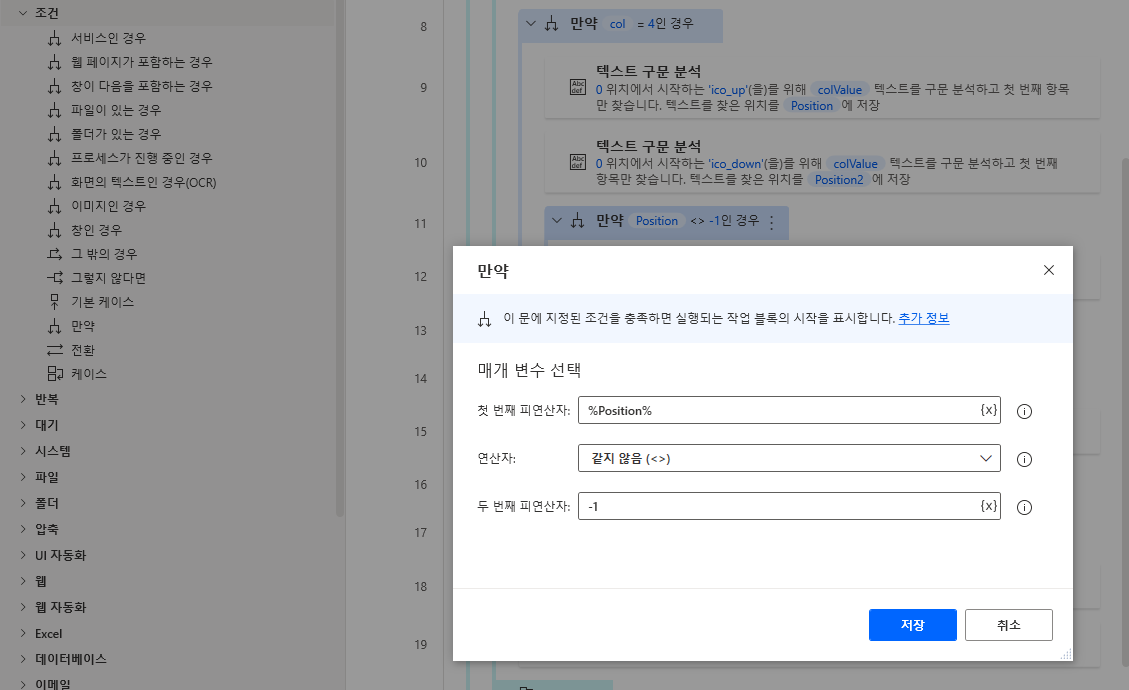Expand the 파일 group
The width and height of the screenshot is (1129, 690).
tap(22, 477)
